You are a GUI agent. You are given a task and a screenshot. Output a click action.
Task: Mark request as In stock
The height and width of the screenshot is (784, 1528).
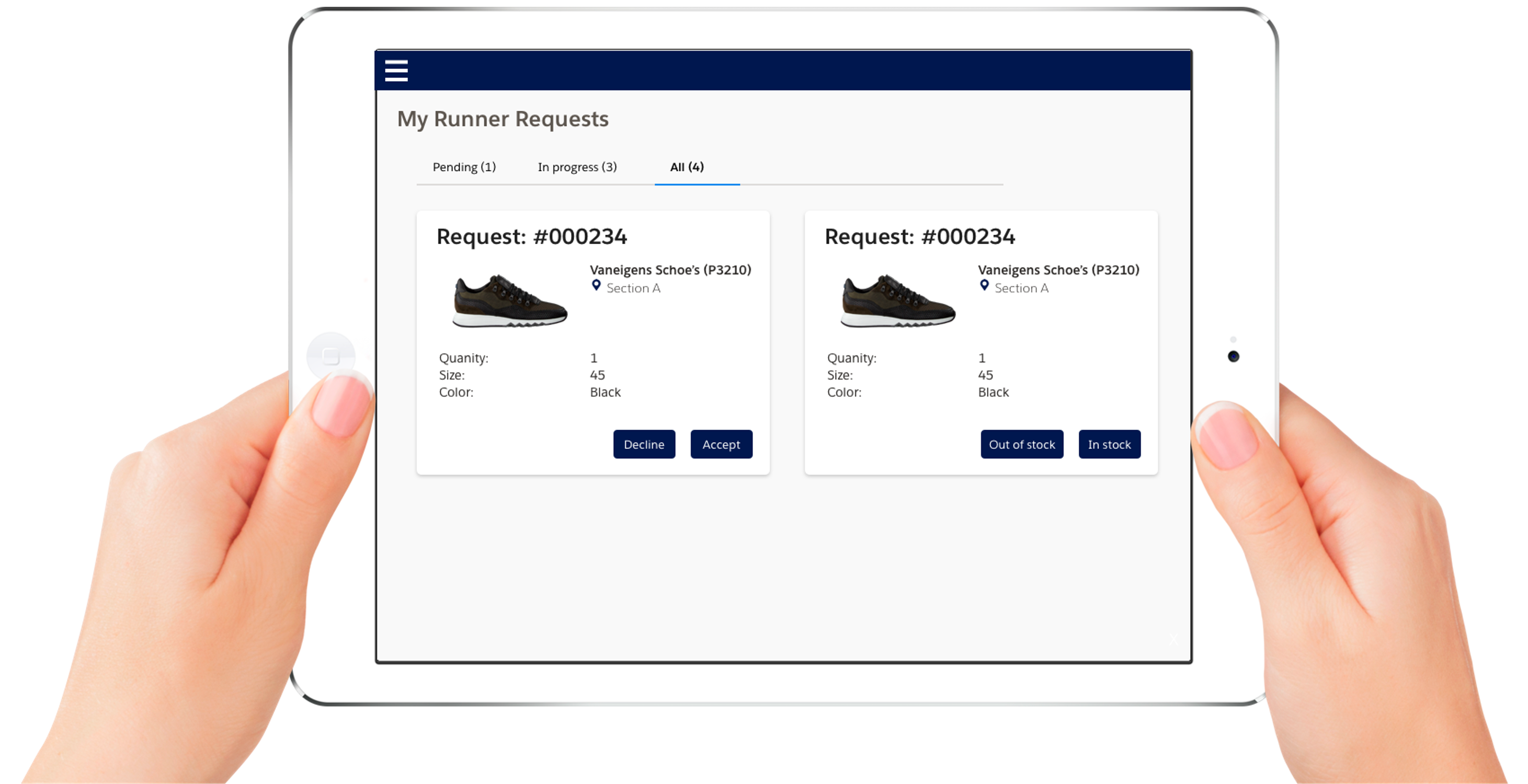click(1109, 444)
